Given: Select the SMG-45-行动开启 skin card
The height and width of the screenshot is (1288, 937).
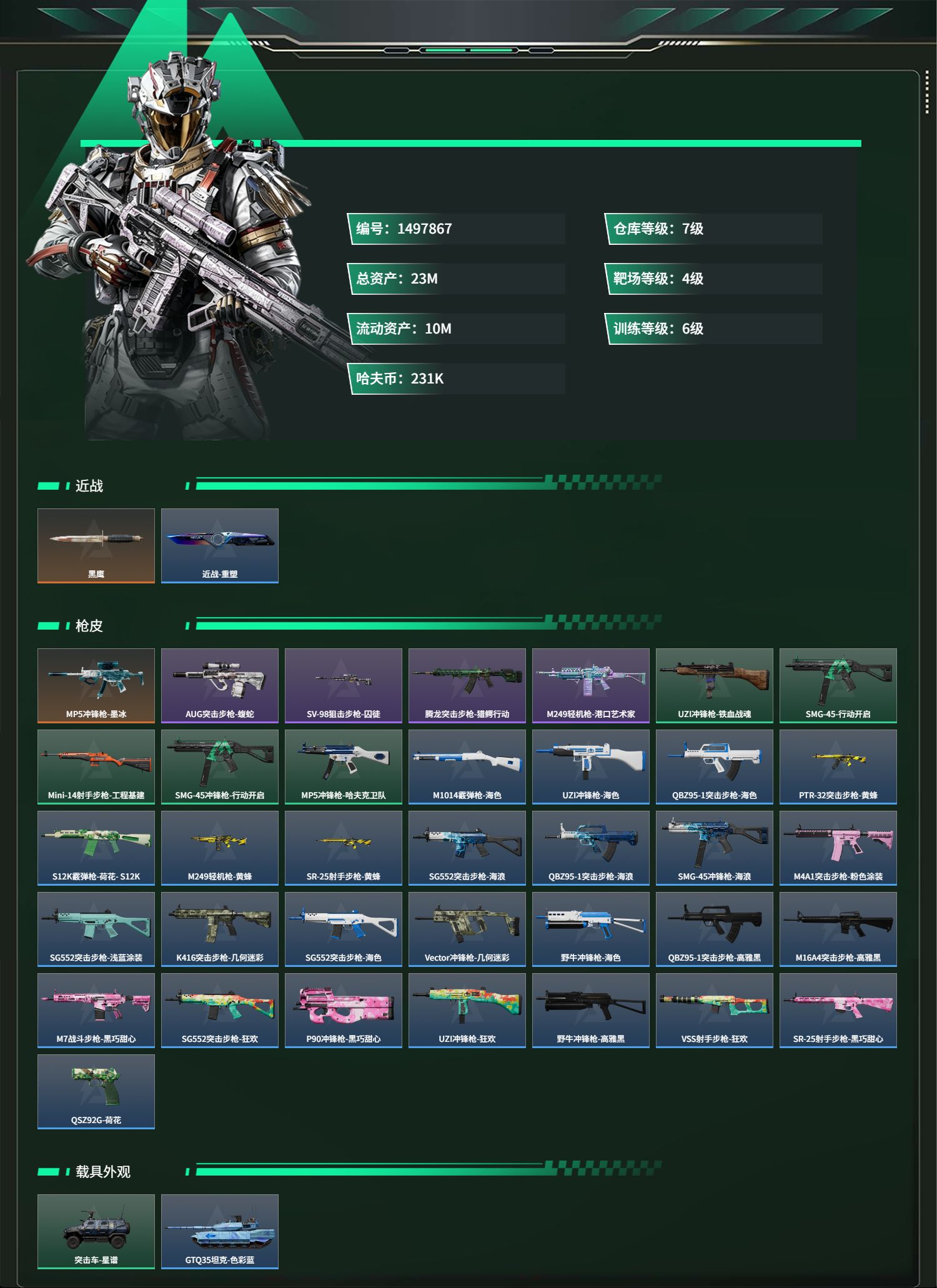Looking at the screenshot, I should (838, 686).
